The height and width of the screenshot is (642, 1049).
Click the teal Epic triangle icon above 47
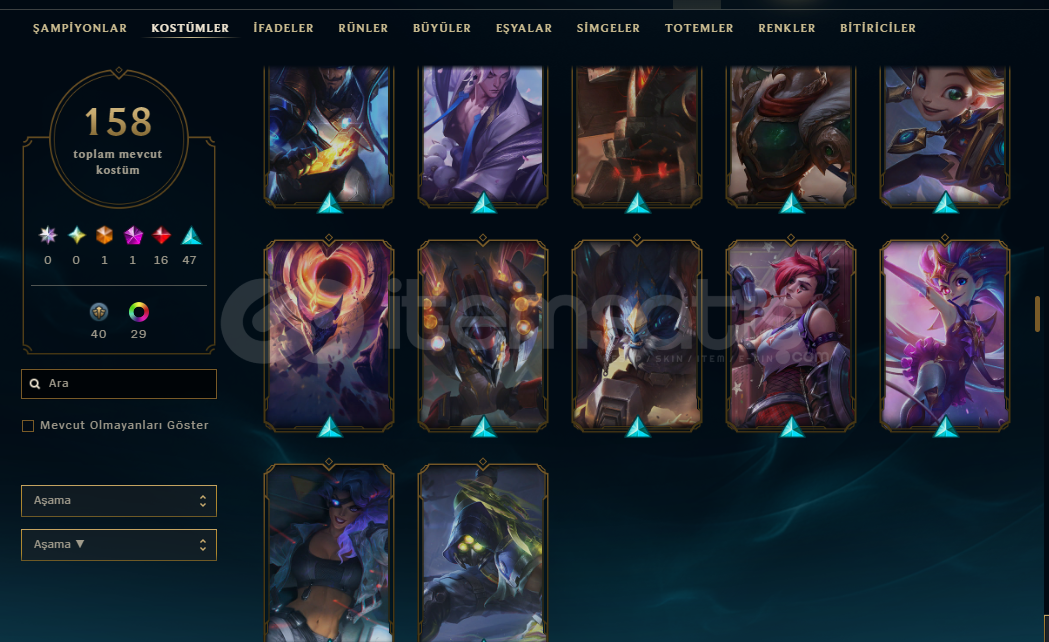191,235
